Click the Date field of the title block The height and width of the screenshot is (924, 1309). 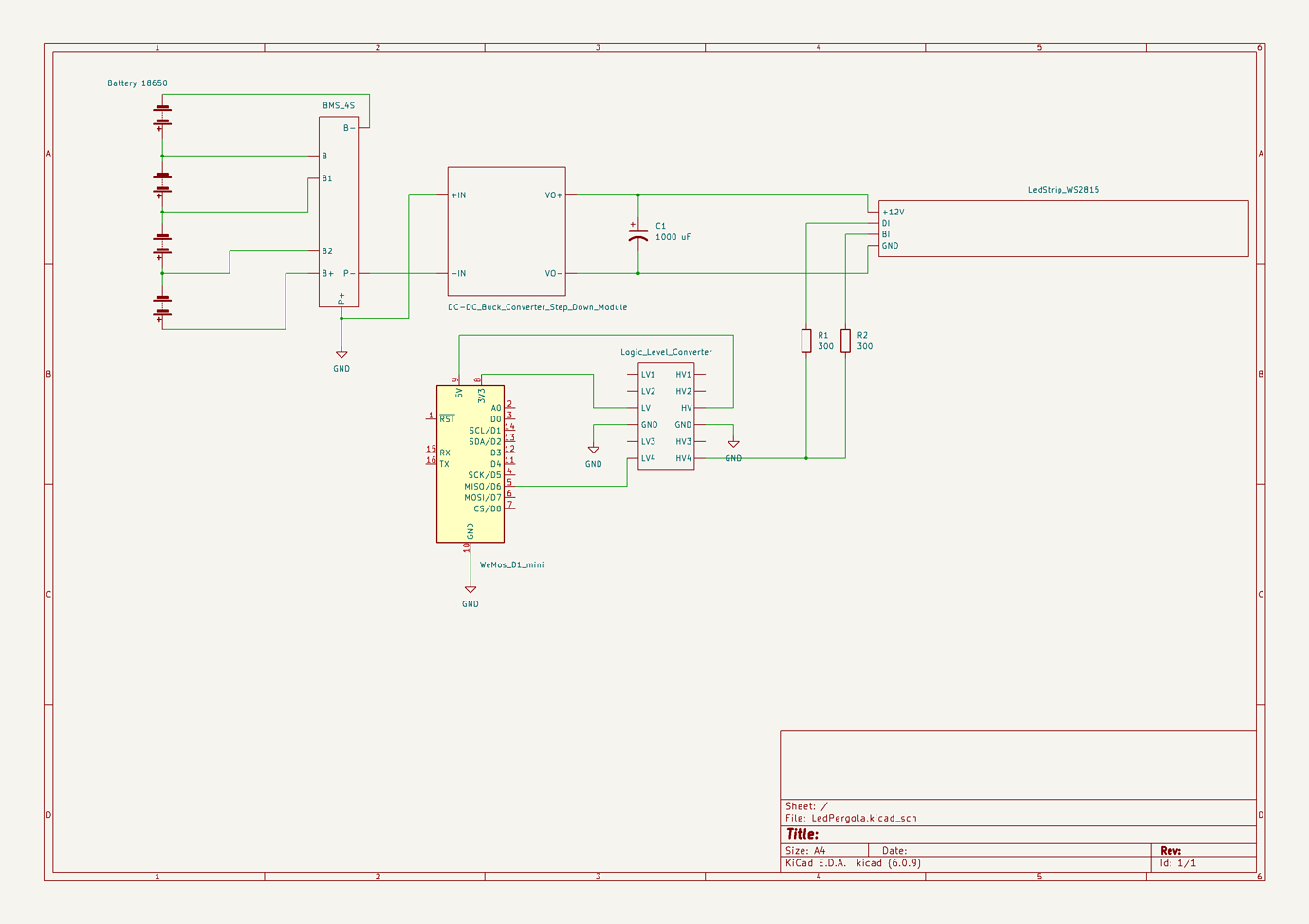pyautogui.click(x=895, y=850)
